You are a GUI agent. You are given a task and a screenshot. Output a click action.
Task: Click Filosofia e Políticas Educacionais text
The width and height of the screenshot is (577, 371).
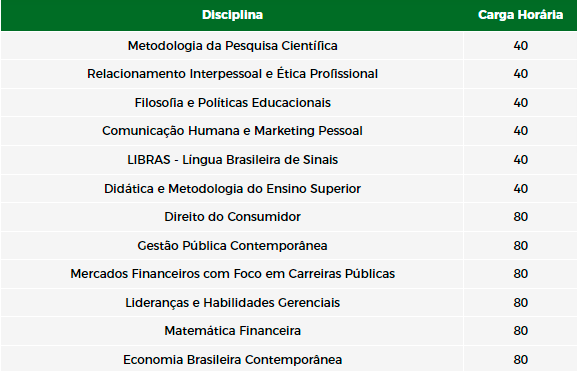point(233,103)
